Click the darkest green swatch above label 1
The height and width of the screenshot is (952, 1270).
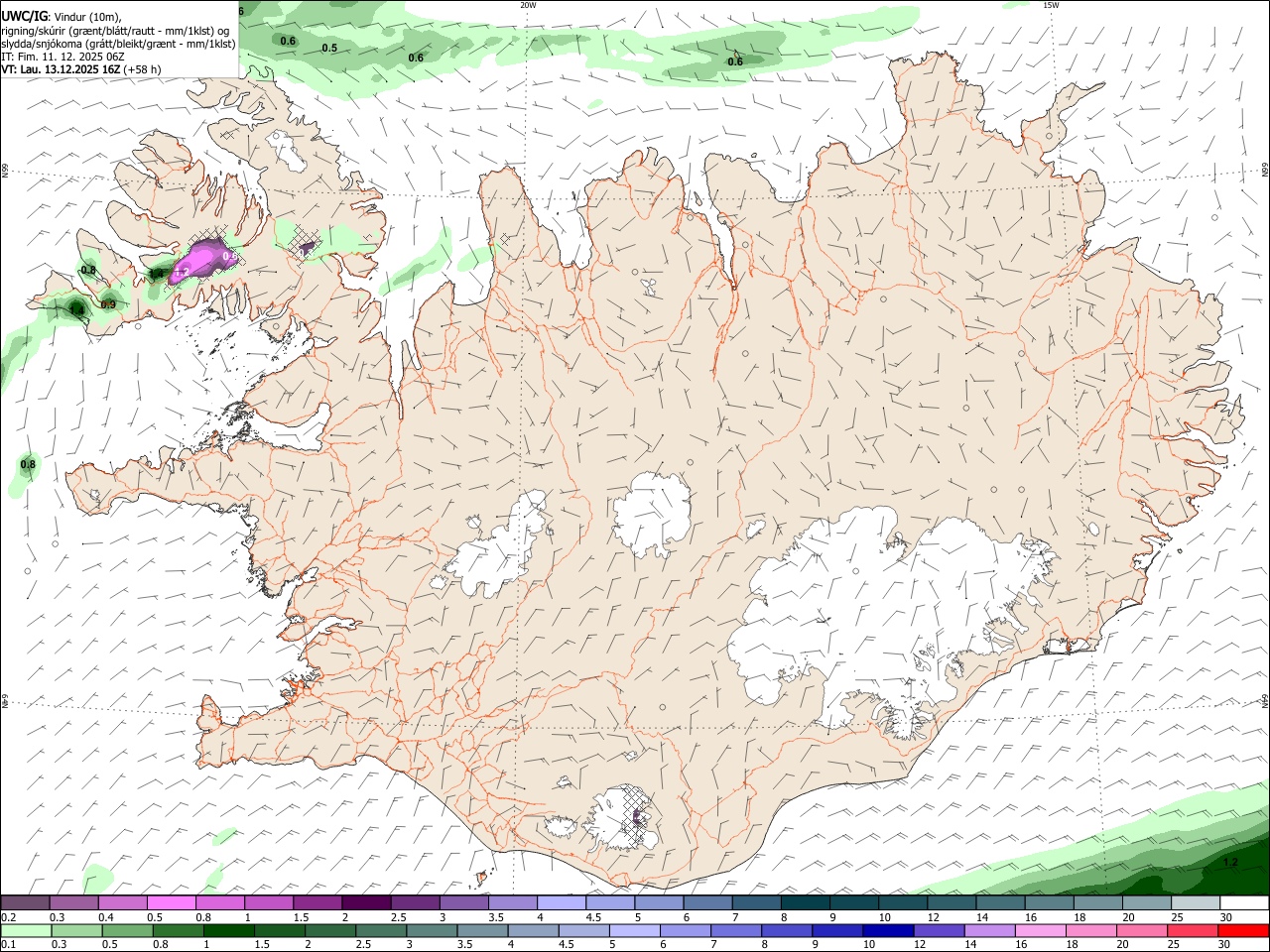click(x=227, y=931)
